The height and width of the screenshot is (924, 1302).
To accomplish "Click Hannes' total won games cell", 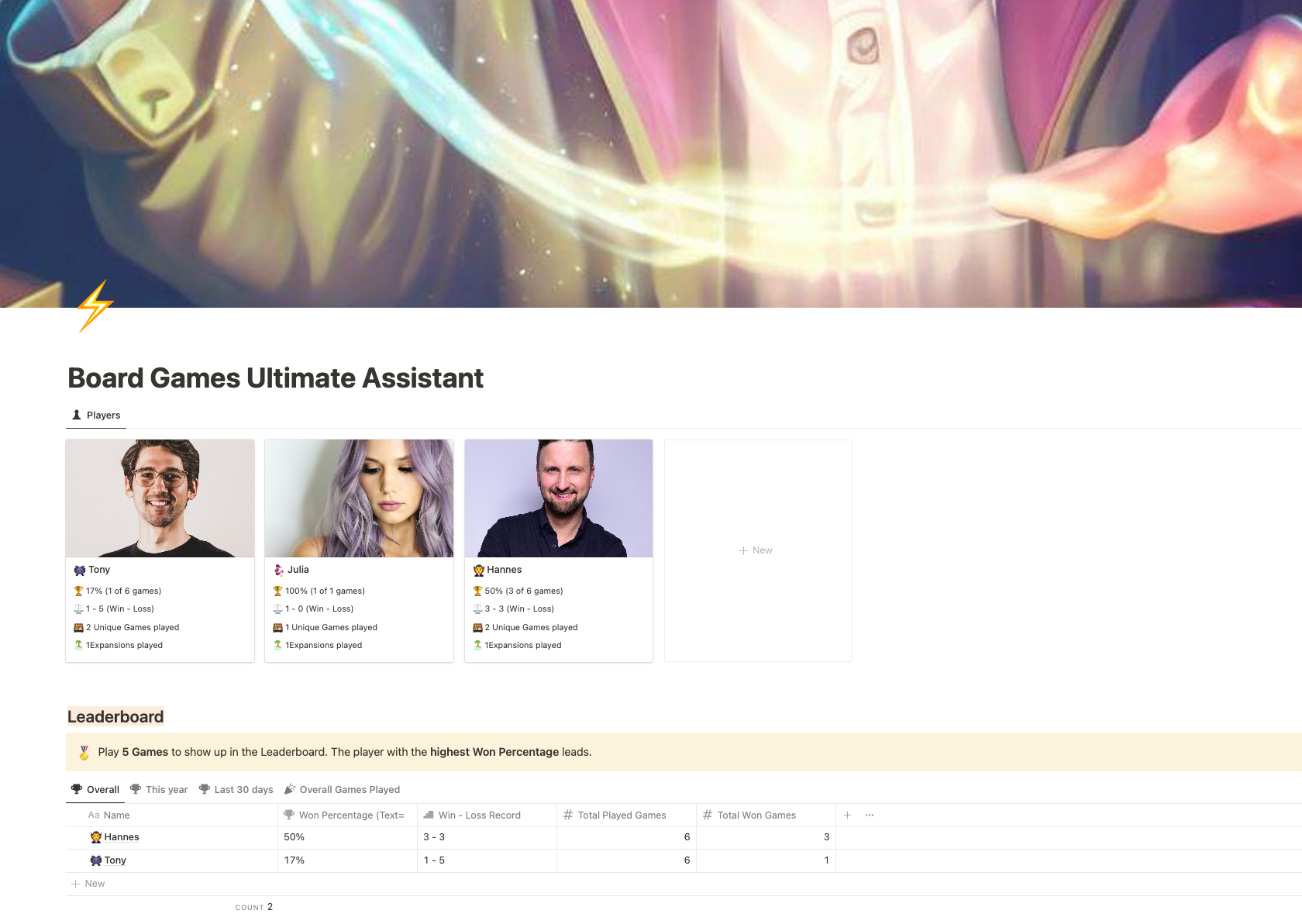I will (x=766, y=837).
